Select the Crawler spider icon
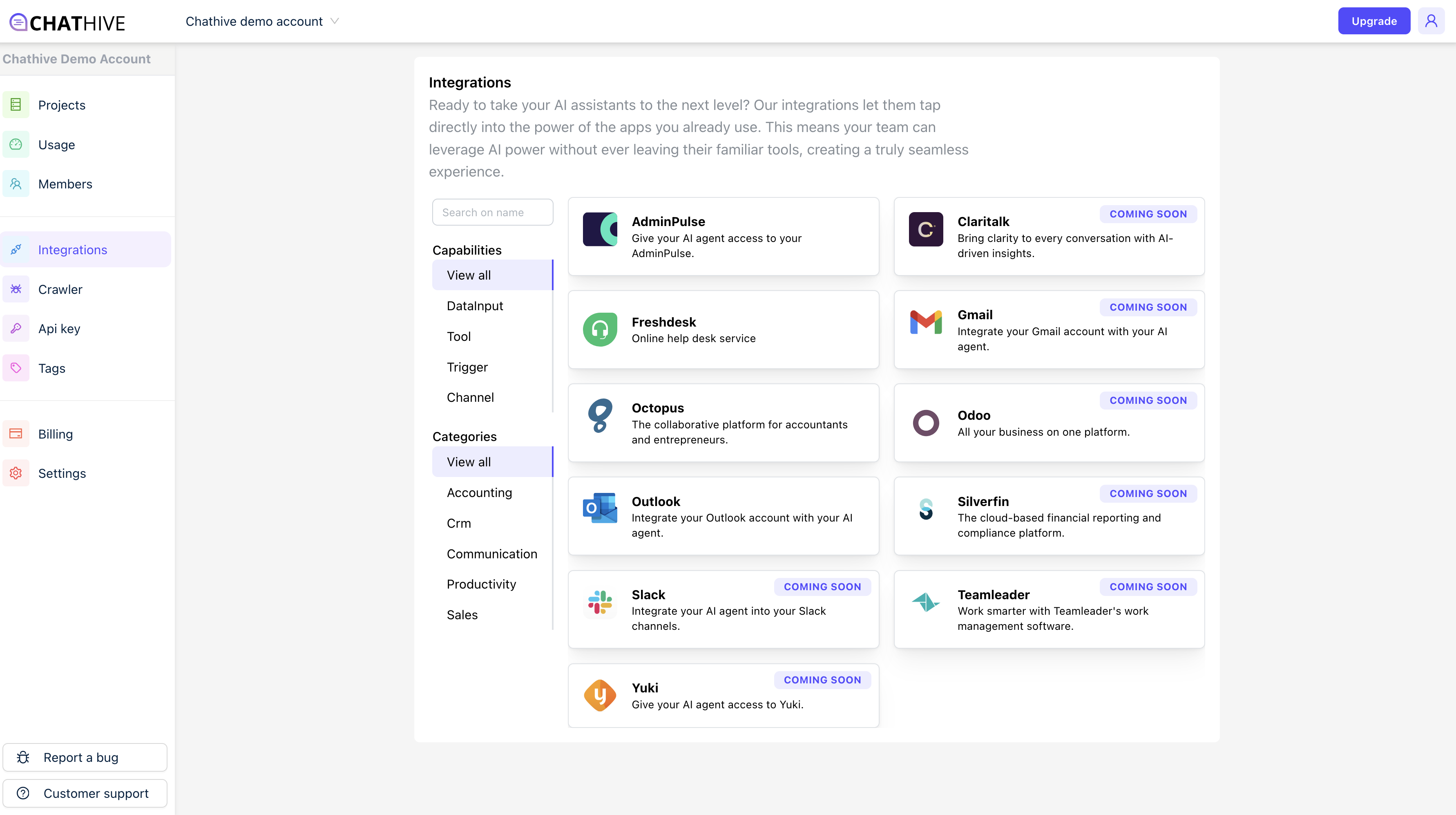The height and width of the screenshot is (815, 1456). click(16, 289)
